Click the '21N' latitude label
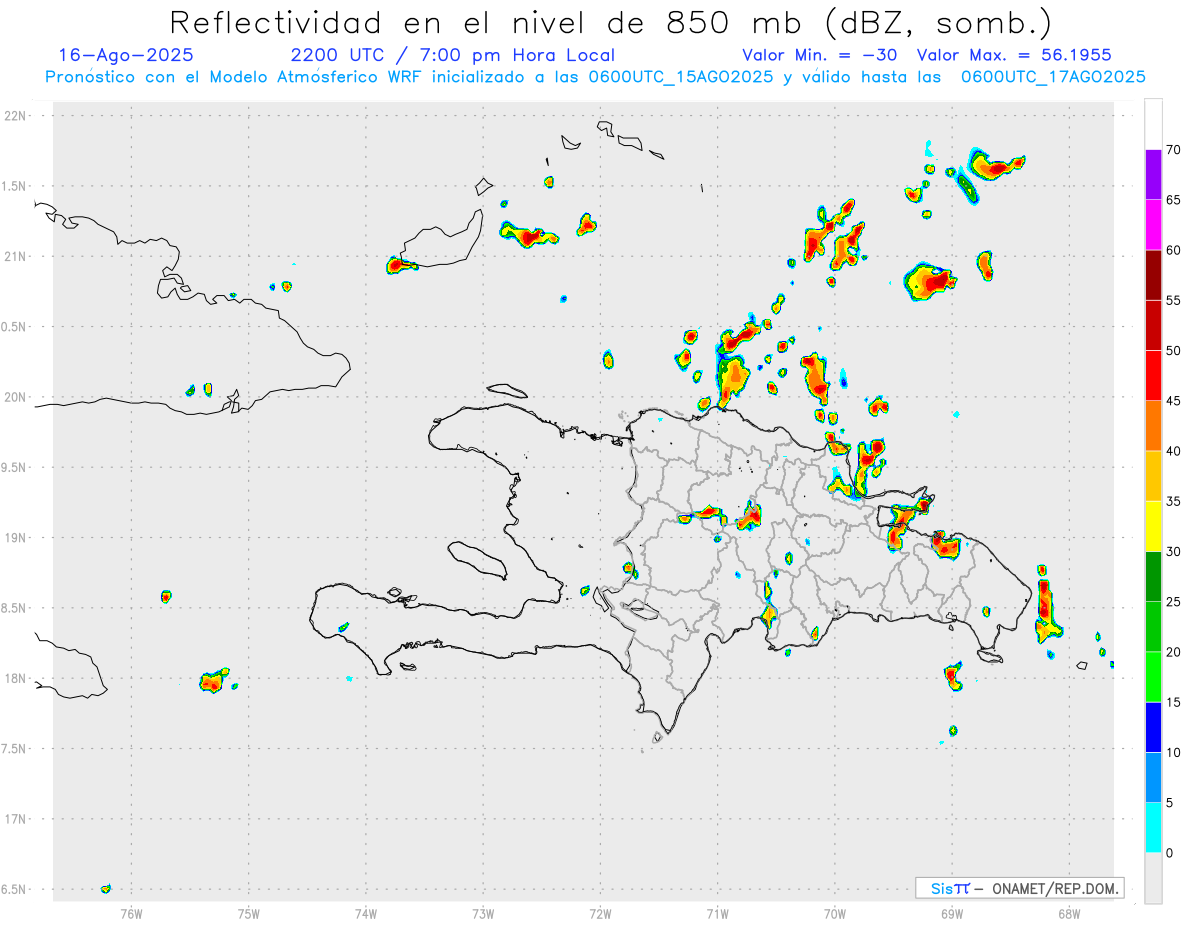Image resolution: width=1200 pixels, height=927 pixels. (x=17, y=257)
